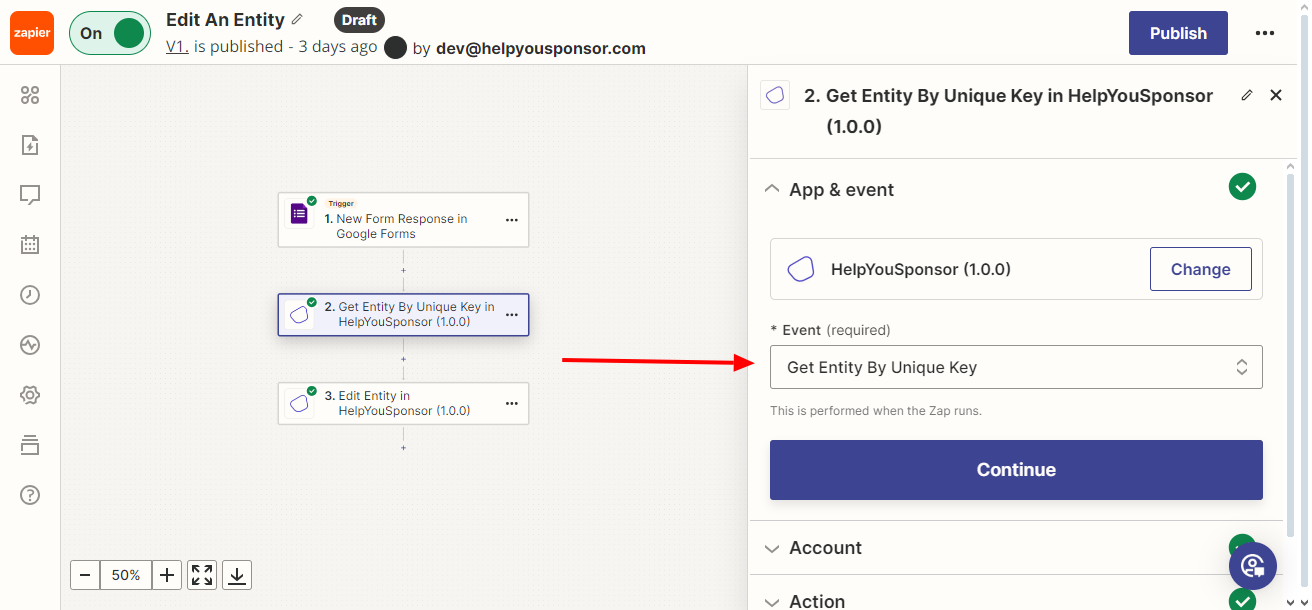
Task: Open the calendar icon in left sidebar
Action: coord(30,244)
